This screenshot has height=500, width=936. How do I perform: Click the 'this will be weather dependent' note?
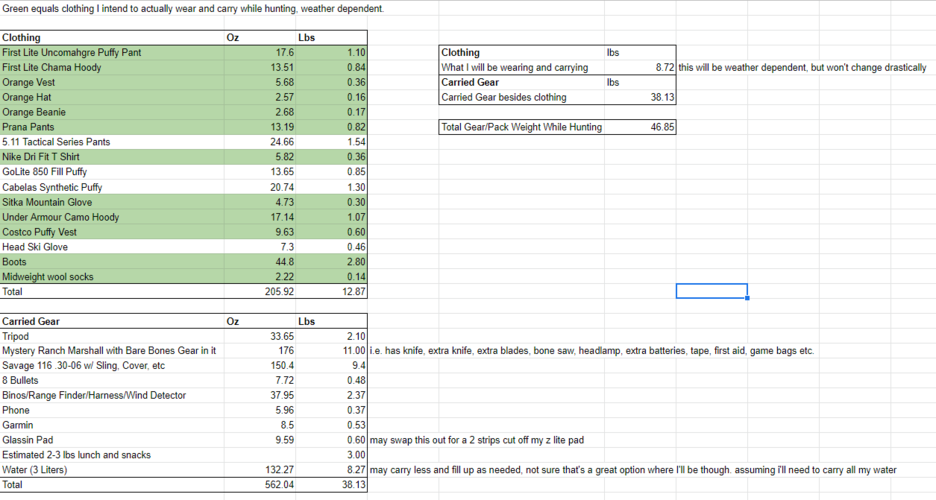(x=802, y=67)
